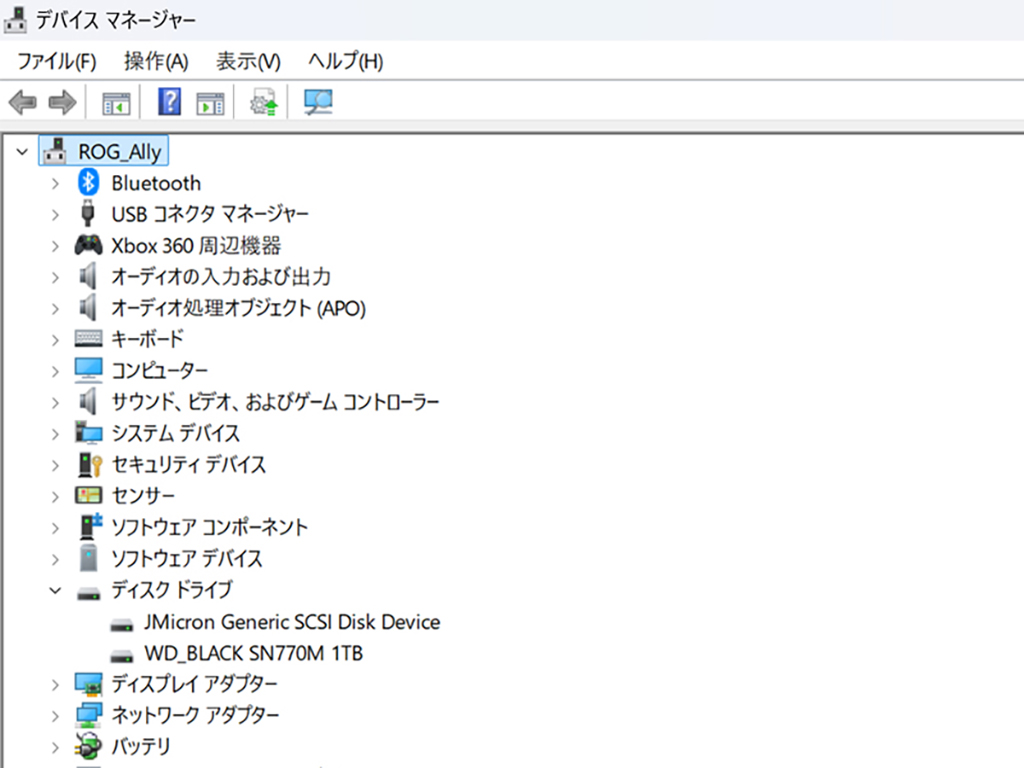Click the blue question mark Help icon

(170, 102)
